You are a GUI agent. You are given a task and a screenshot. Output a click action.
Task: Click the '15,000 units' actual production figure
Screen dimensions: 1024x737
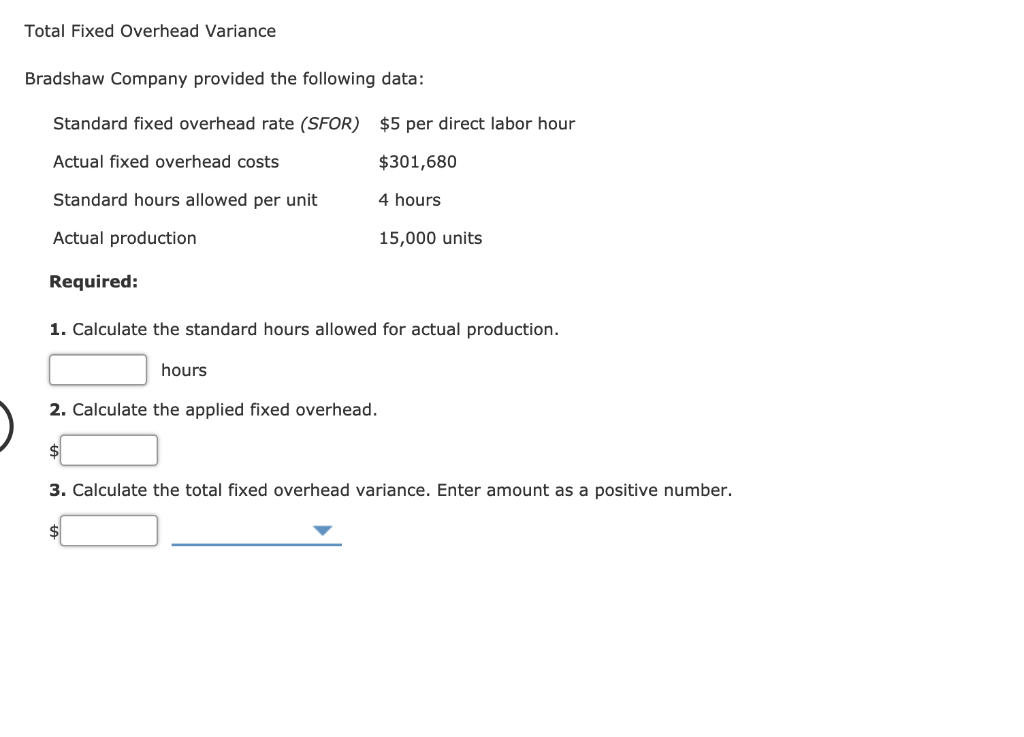[x=430, y=238]
